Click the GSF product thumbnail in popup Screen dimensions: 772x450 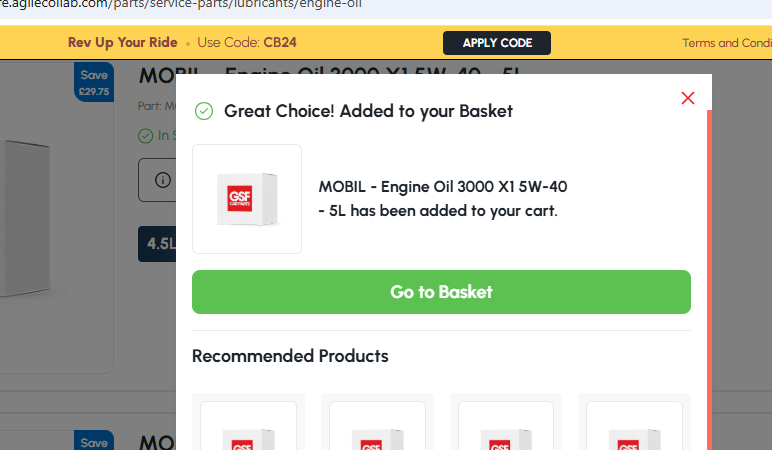pos(247,199)
